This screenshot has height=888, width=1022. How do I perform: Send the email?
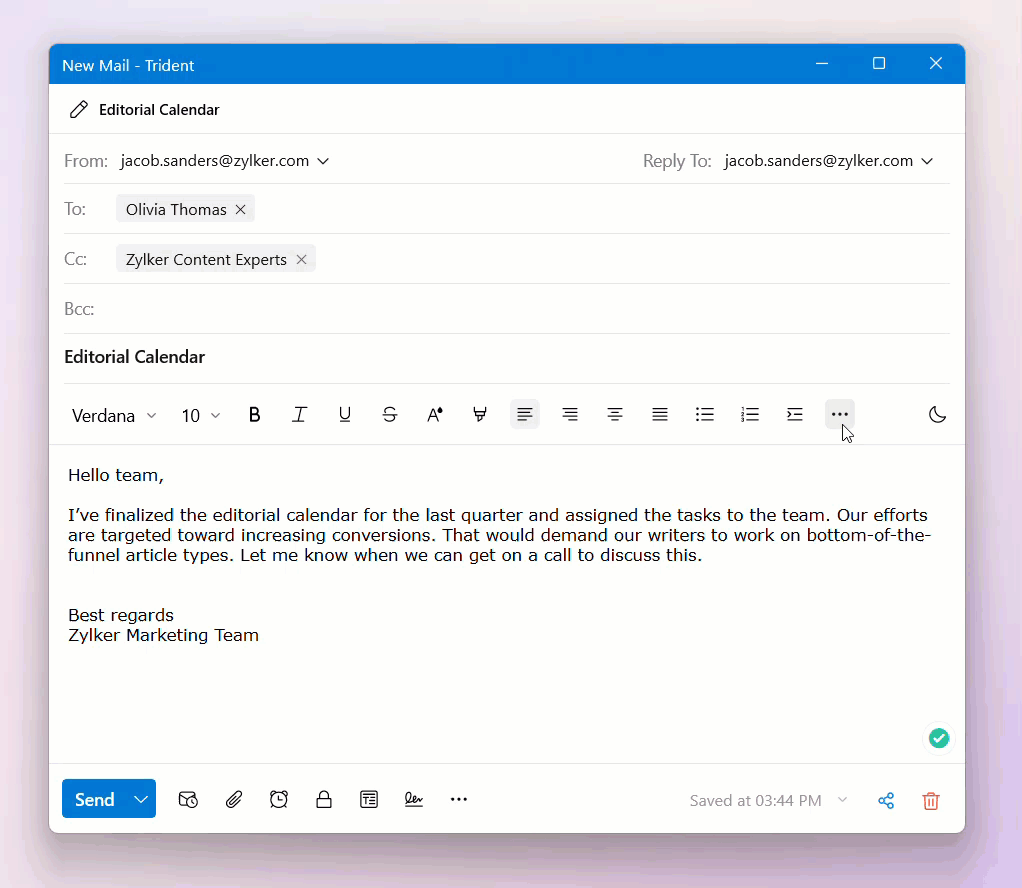95,799
